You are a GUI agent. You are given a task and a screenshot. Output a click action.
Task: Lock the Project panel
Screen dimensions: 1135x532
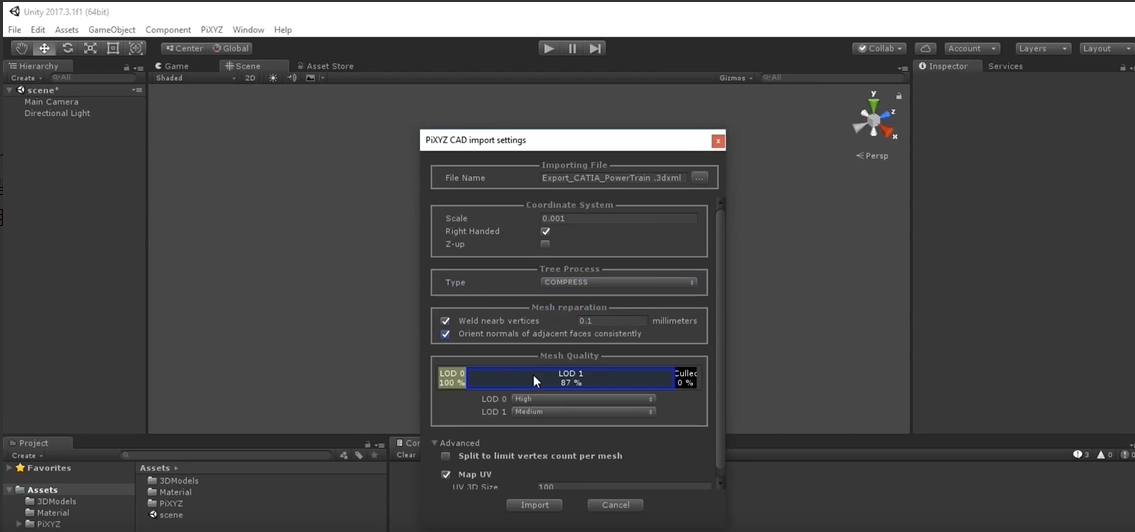(x=367, y=444)
